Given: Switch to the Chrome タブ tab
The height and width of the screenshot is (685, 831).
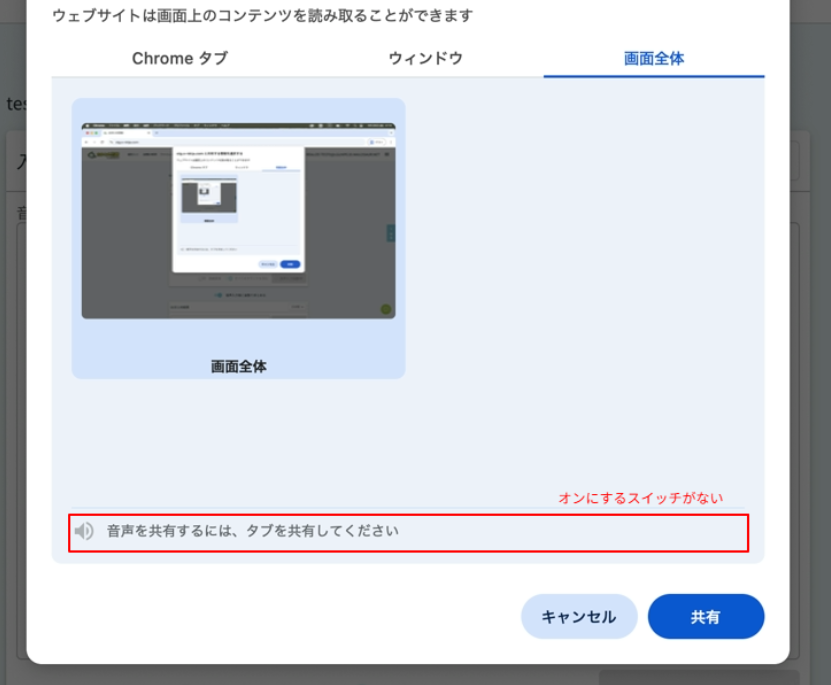Looking at the screenshot, I should point(179,58).
